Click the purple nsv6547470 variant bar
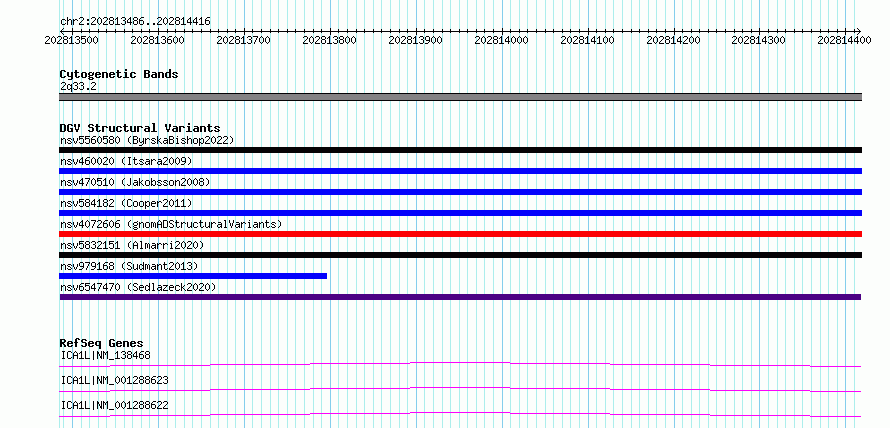This screenshot has width=890, height=428. (460, 297)
